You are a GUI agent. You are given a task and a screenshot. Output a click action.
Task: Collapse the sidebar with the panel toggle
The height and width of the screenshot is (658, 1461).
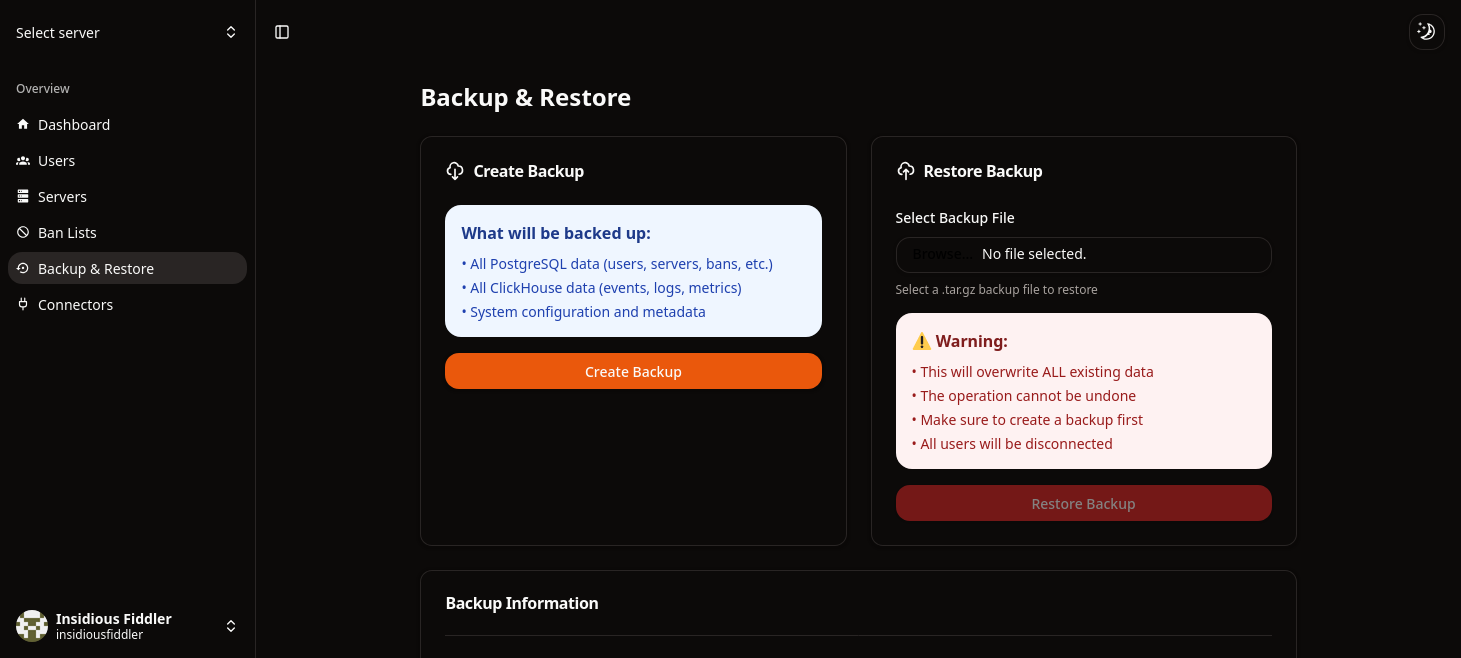pyautogui.click(x=281, y=31)
